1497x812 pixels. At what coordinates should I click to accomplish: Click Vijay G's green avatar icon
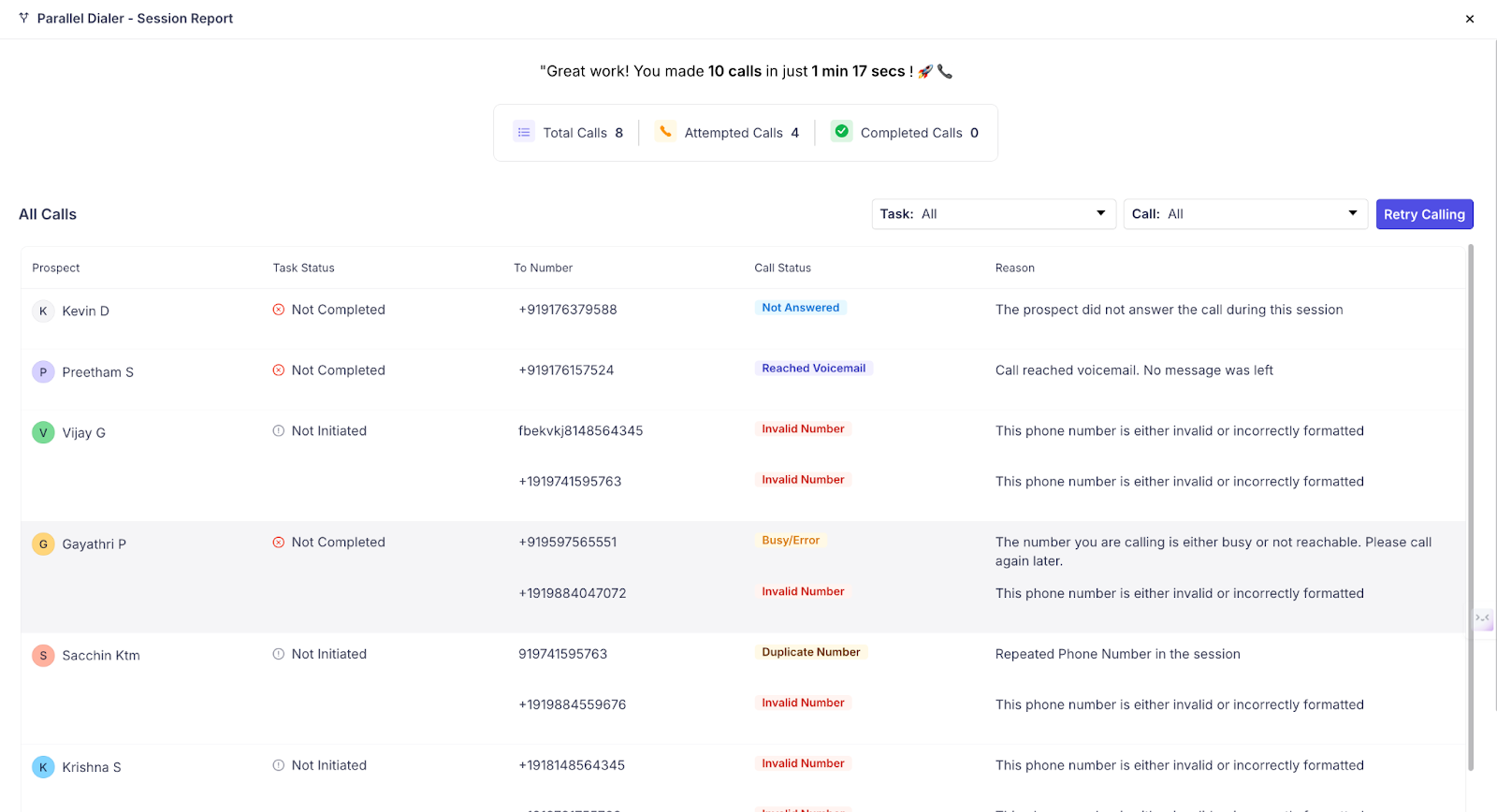43,433
